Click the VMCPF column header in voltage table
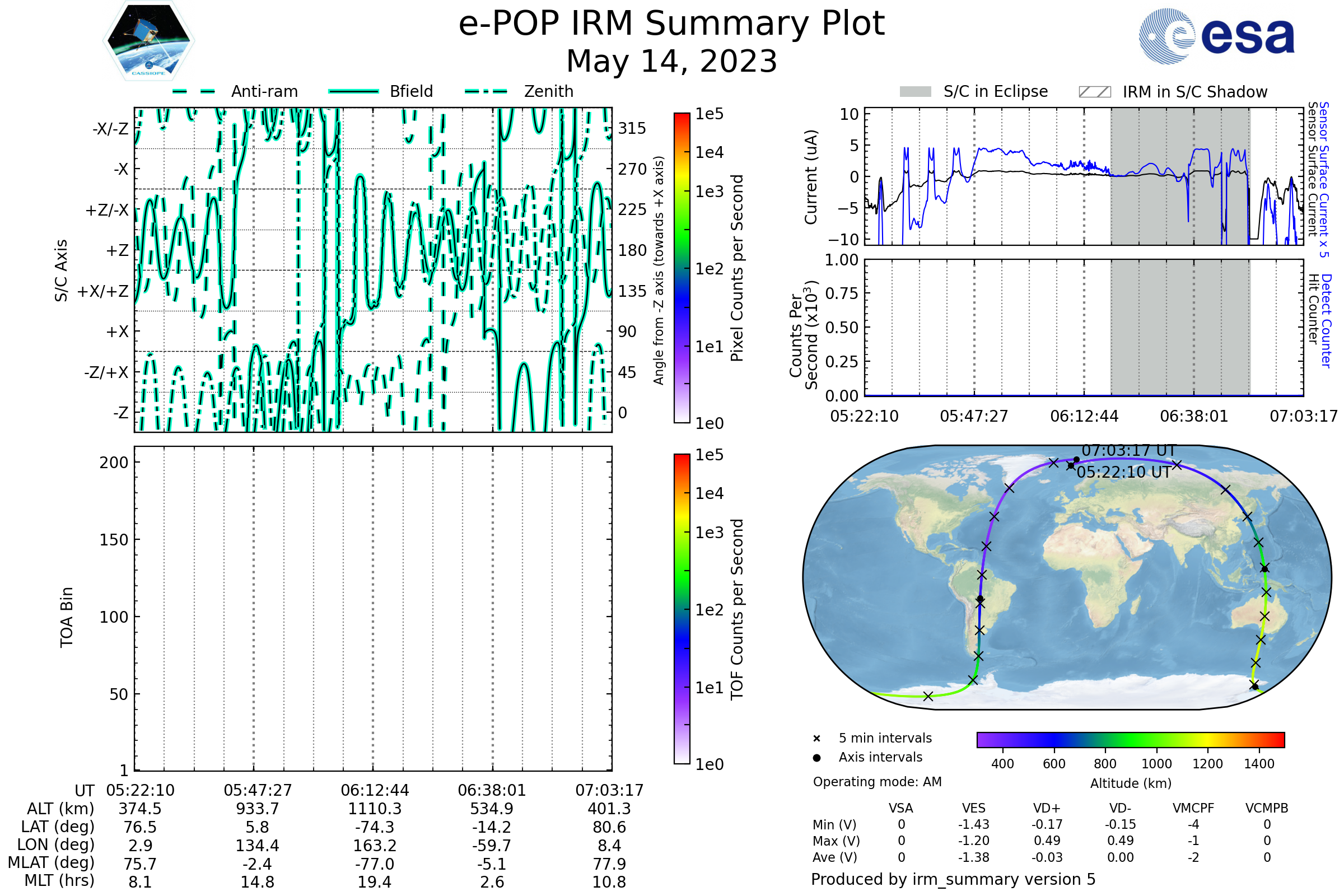 click(1193, 808)
